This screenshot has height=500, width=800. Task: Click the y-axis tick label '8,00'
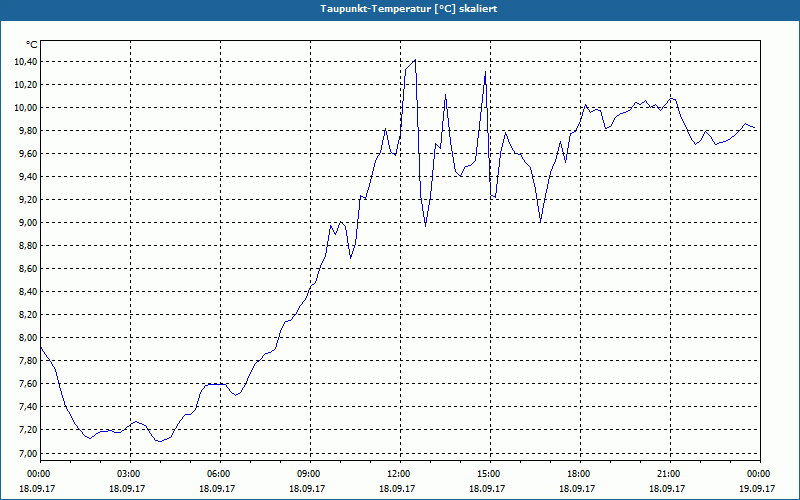pyautogui.click(x=29, y=337)
